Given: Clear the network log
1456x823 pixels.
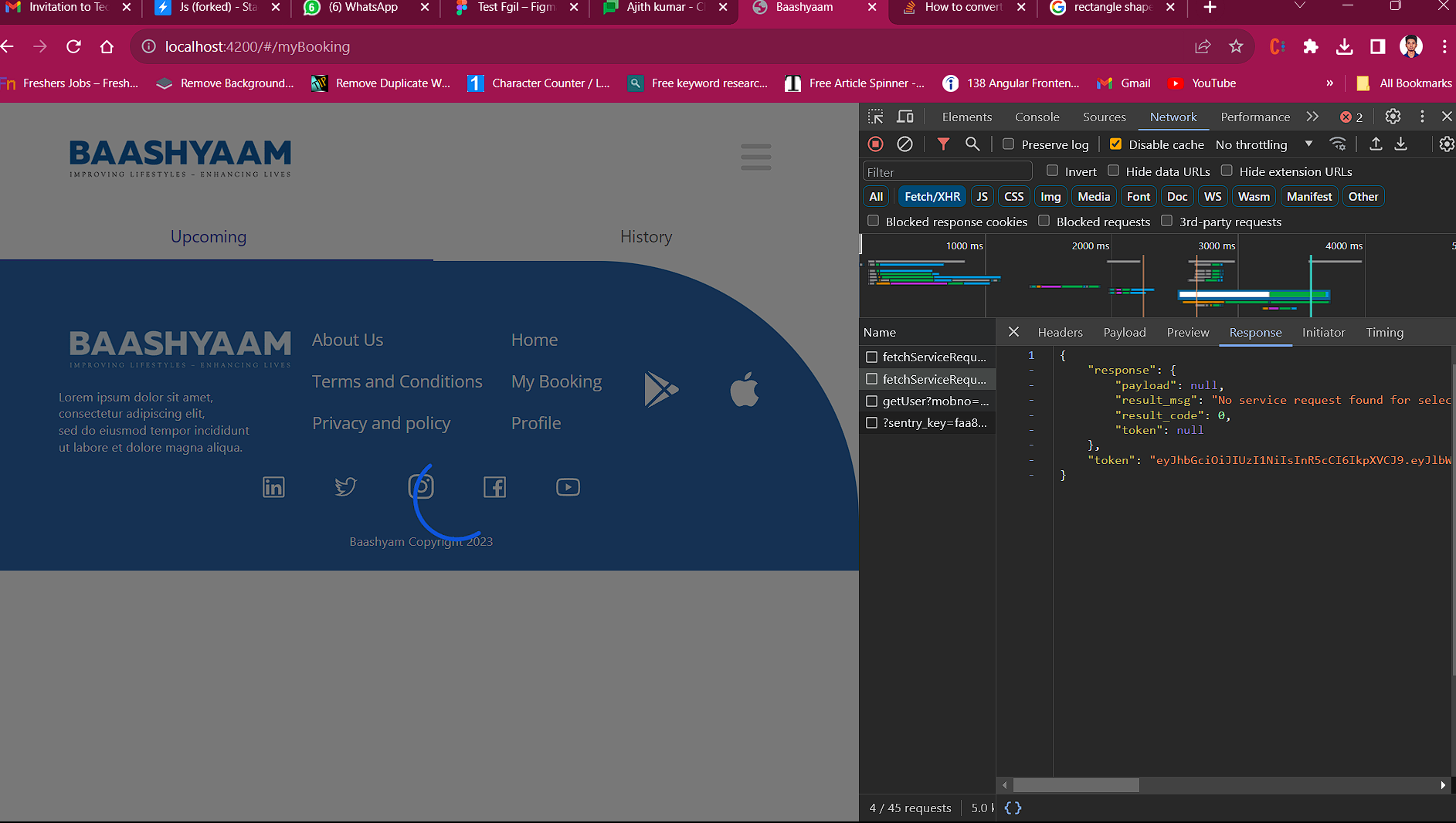Looking at the screenshot, I should pyautogui.click(x=904, y=144).
